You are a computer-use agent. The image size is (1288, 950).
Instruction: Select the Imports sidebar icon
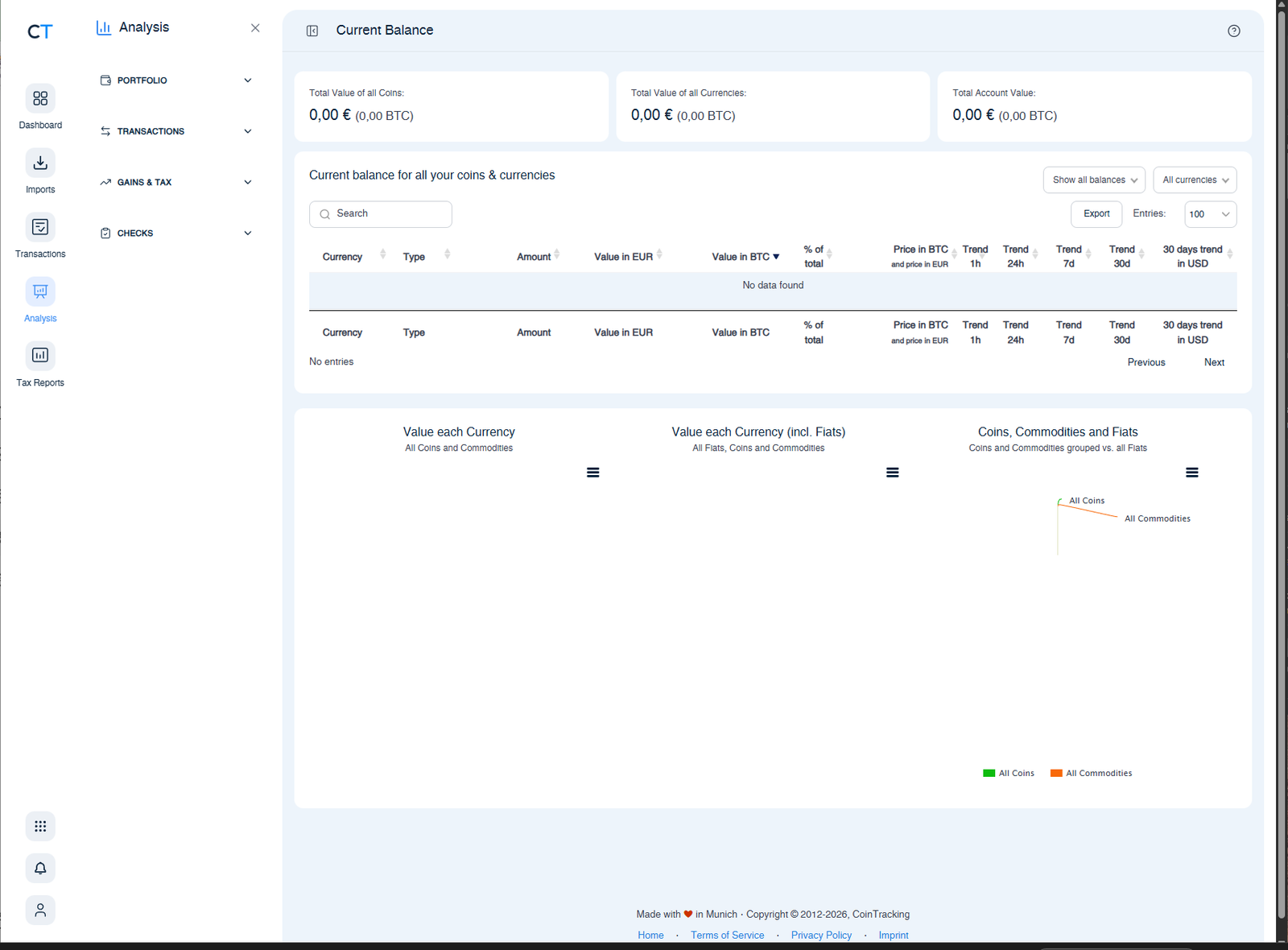[40, 171]
